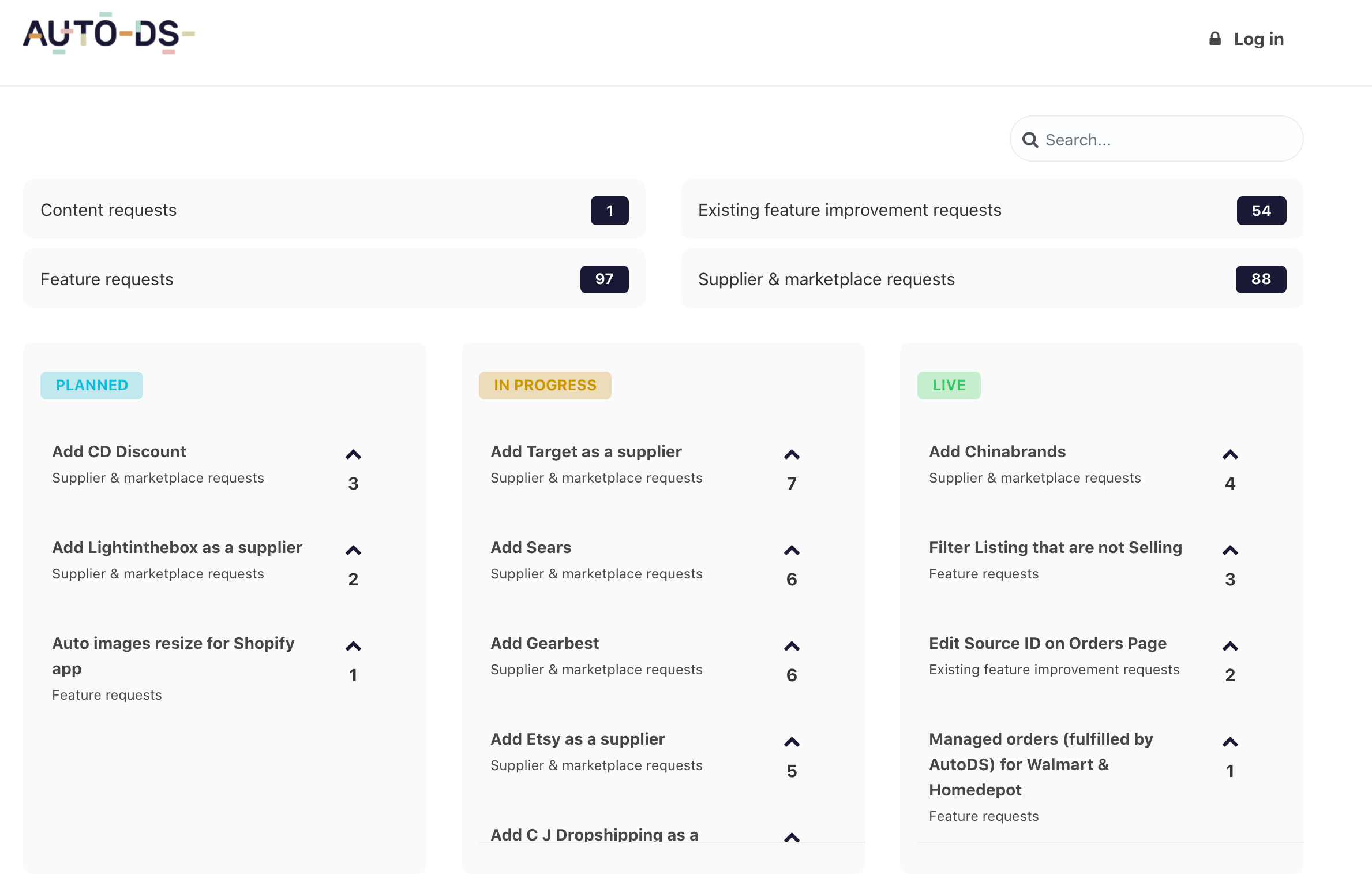Click the magnifier search icon
The width and height of the screenshot is (1372, 874).
(1030, 140)
